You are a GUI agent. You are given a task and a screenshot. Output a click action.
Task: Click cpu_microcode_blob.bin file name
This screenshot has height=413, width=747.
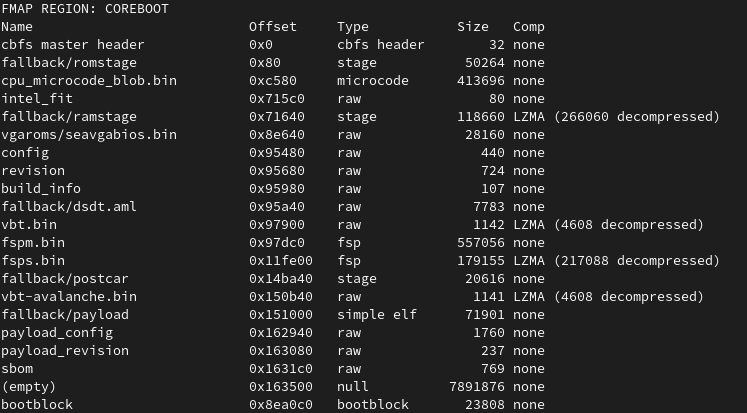(89, 81)
